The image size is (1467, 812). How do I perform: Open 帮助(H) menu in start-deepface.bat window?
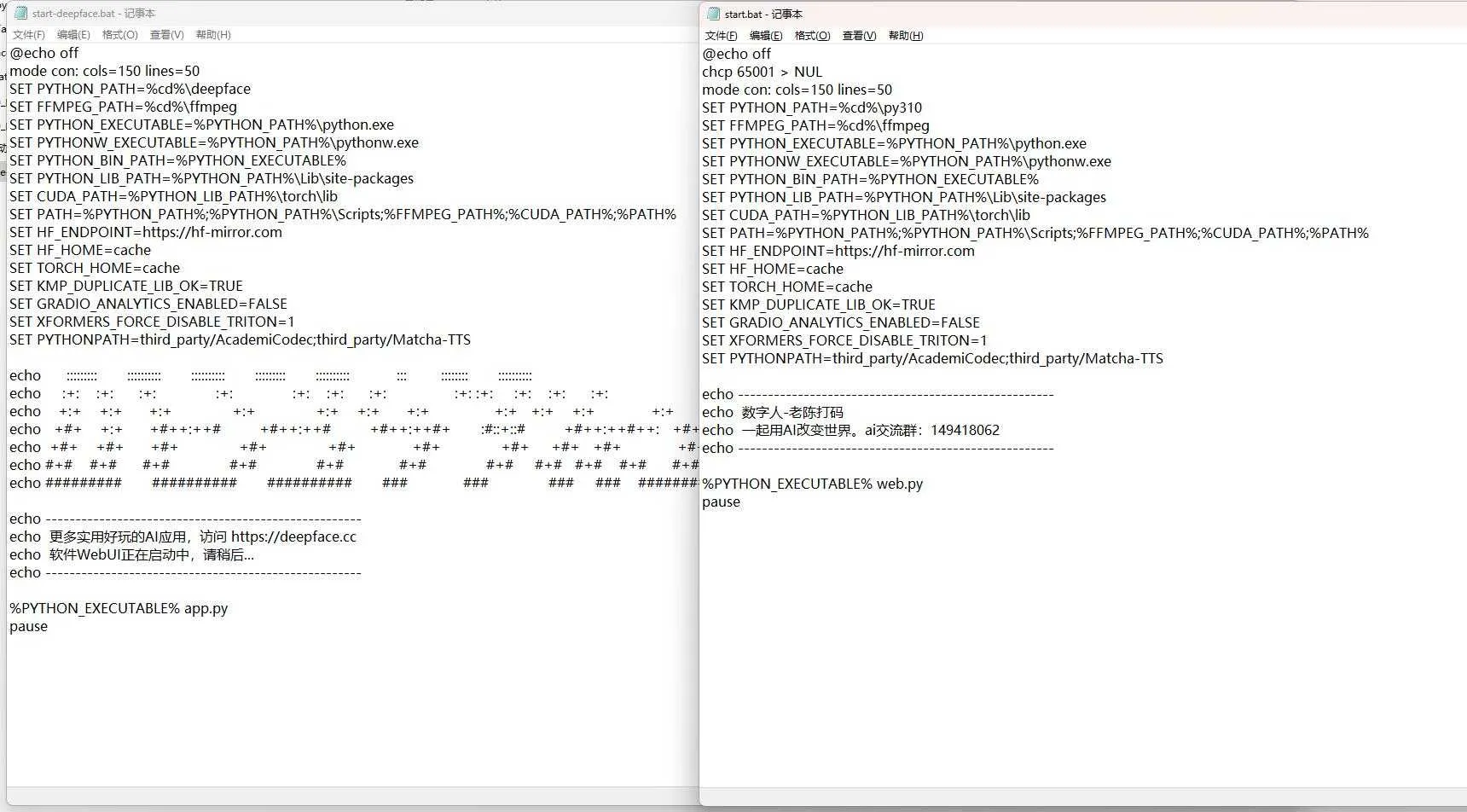point(213,35)
